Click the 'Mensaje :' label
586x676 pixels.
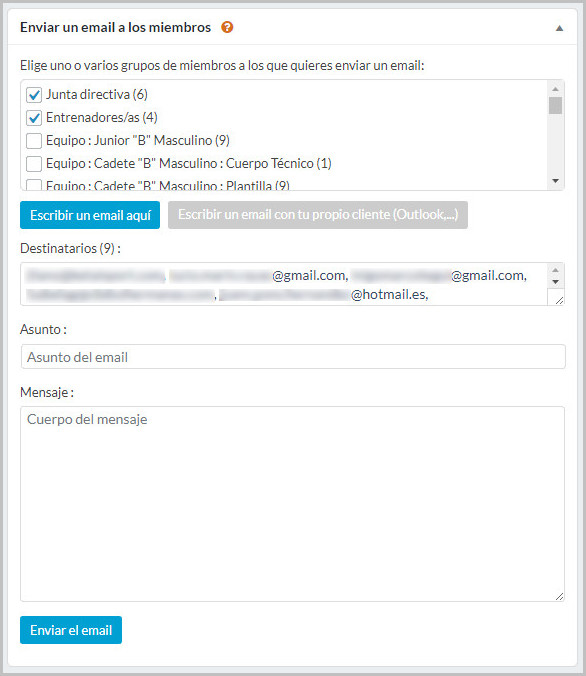point(47,392)
